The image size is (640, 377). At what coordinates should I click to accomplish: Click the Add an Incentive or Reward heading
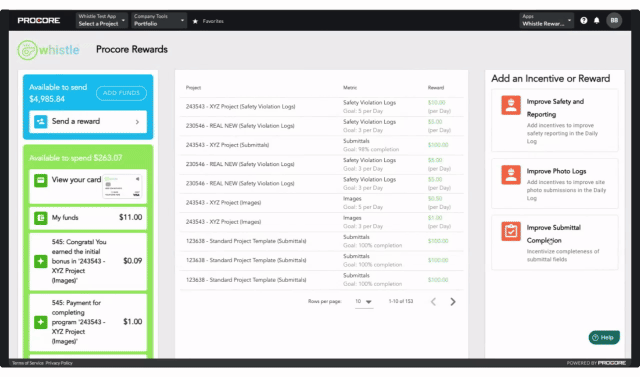click(551, 79)
